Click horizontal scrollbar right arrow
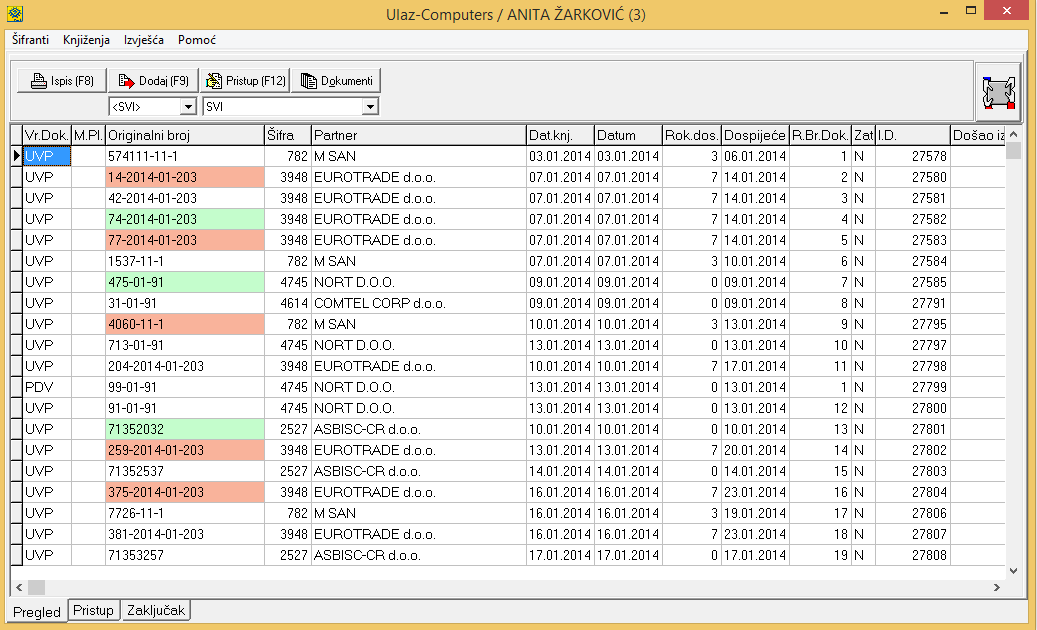 coord(997,587)
